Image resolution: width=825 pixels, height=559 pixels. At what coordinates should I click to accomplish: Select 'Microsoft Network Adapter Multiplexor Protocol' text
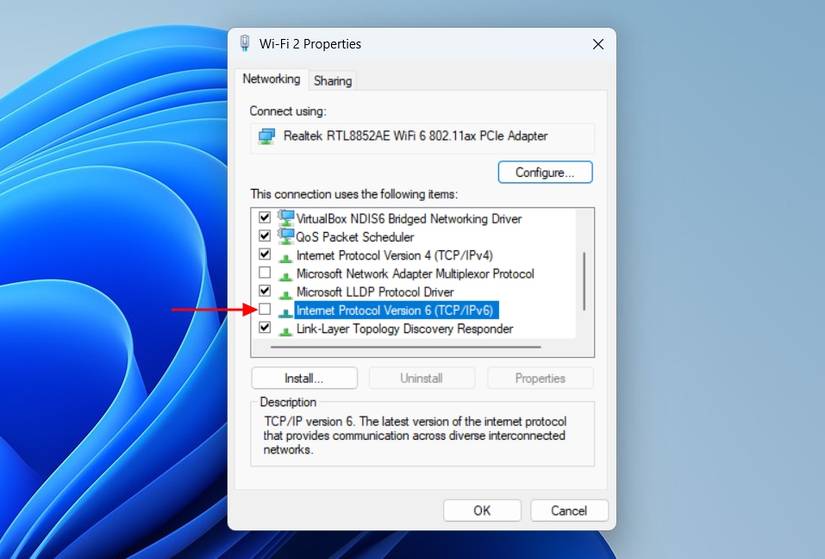coord(415,274)
